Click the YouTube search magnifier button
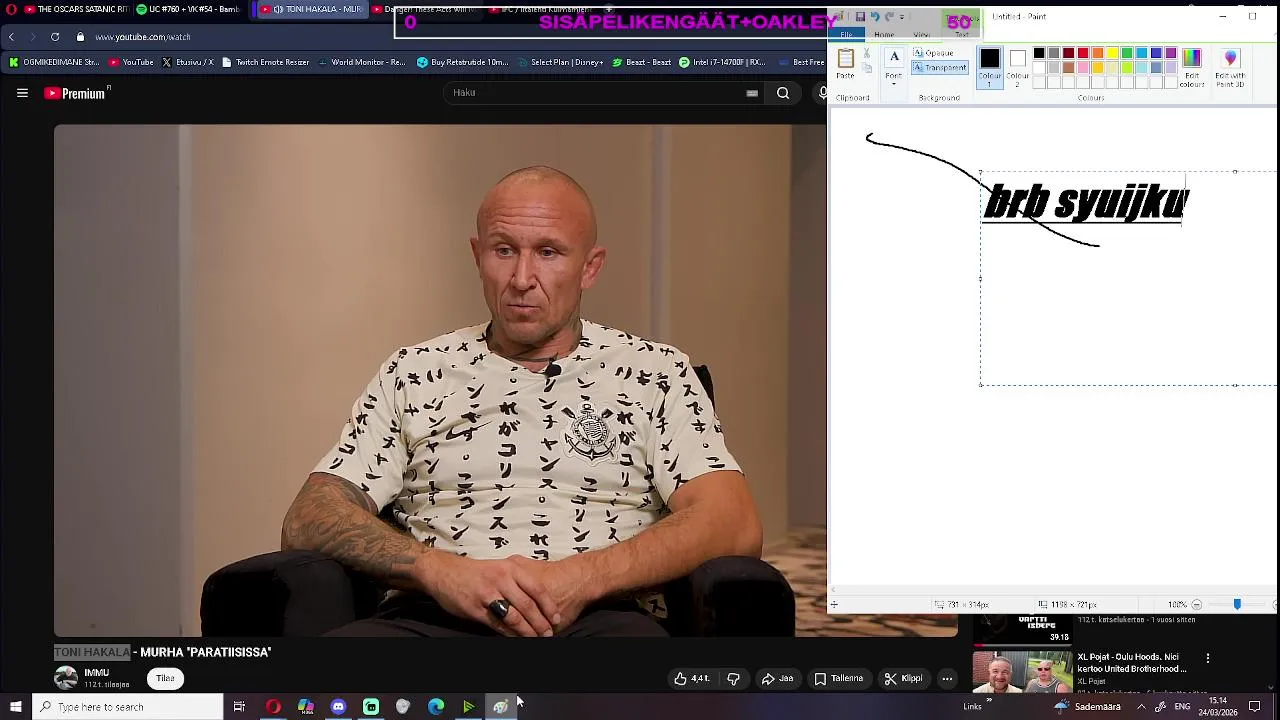Viewport: 1280px width, 720px height. click(x=783, y=93)
